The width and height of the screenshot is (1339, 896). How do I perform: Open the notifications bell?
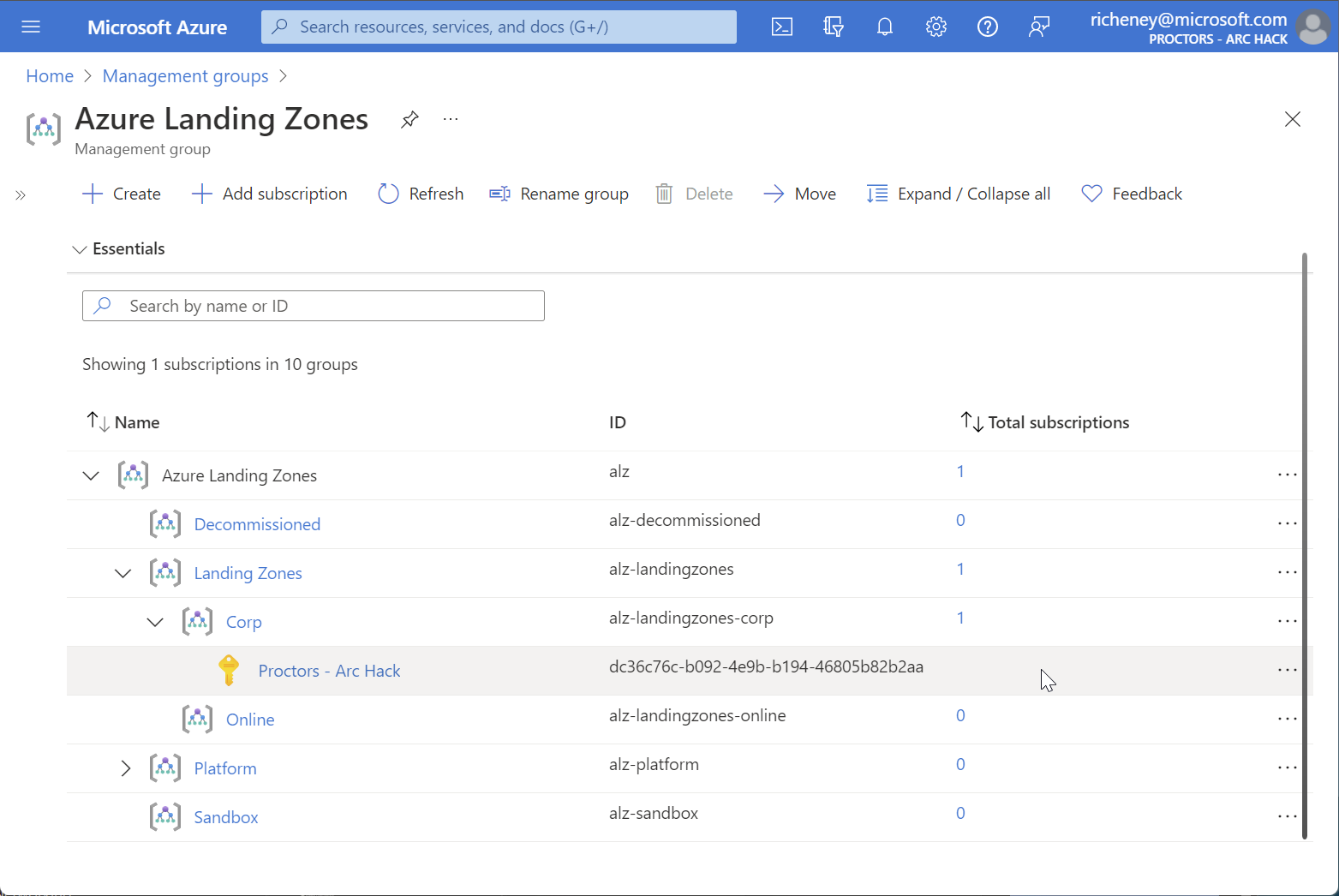pyautogui.click(x=884, y=27)
